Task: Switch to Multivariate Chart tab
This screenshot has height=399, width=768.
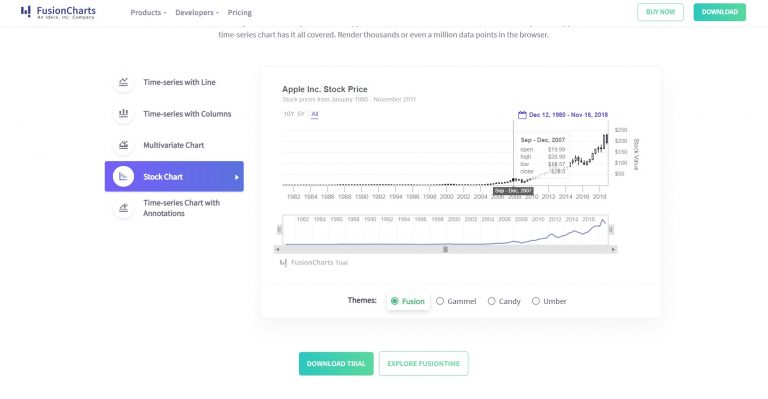Action: [x=174, y=145]
